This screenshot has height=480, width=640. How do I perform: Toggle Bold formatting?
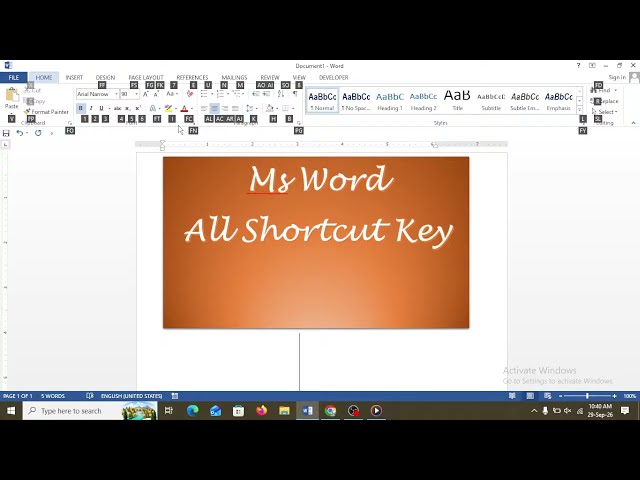pyautogui.click(x=80, y=108)
